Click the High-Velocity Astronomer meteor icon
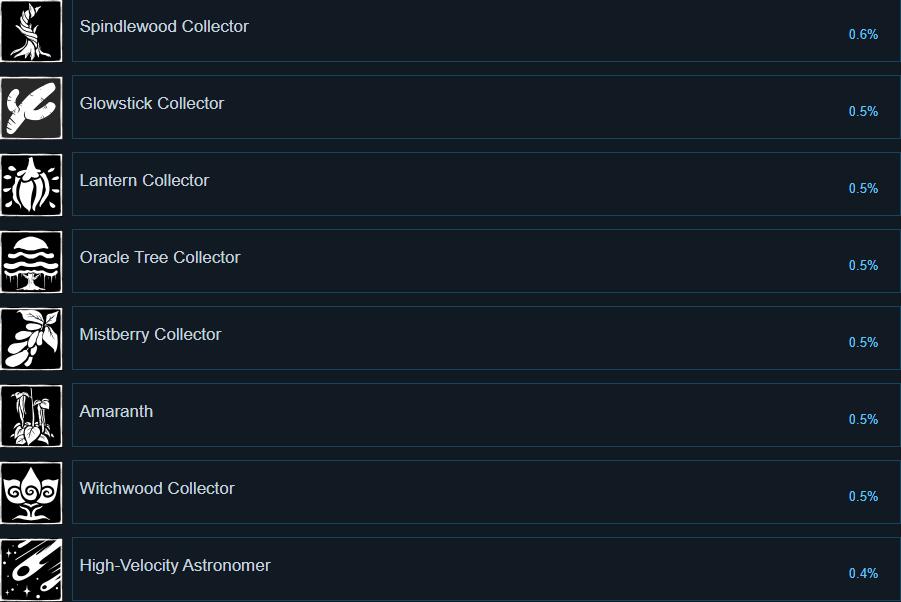This screenshot has height=602, width=901. pyautogui.click(x=31, y=570)
